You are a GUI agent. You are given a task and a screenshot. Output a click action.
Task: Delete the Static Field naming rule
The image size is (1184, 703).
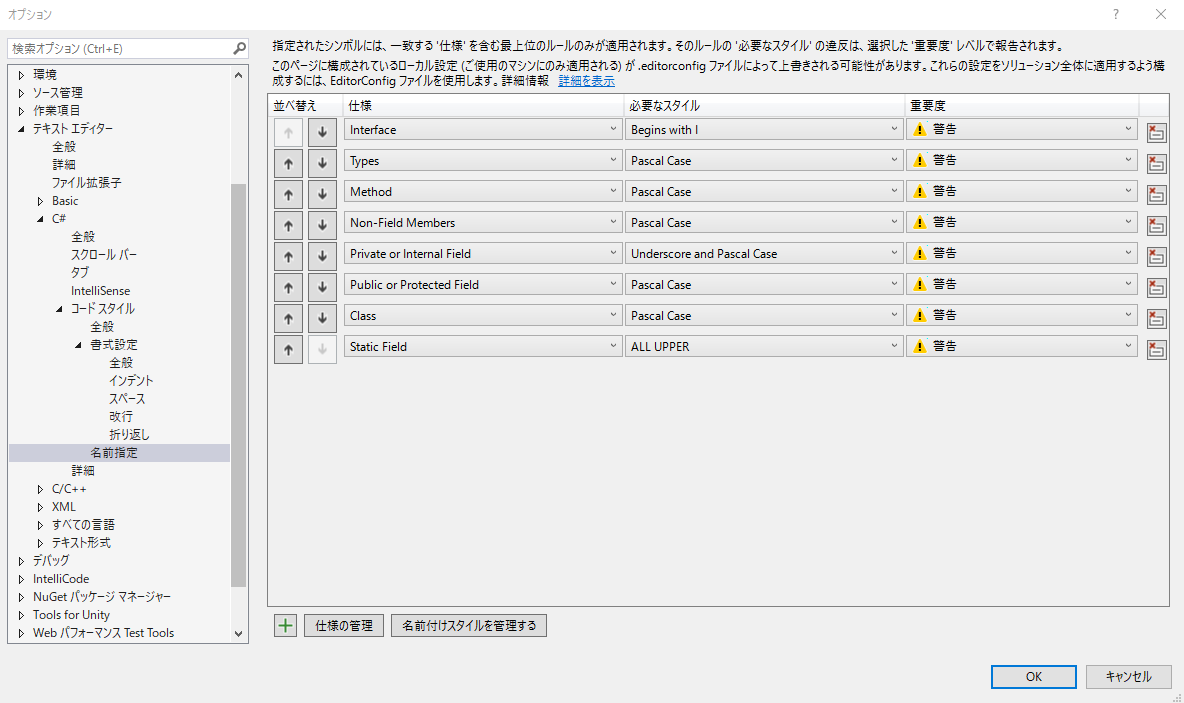1156,350
